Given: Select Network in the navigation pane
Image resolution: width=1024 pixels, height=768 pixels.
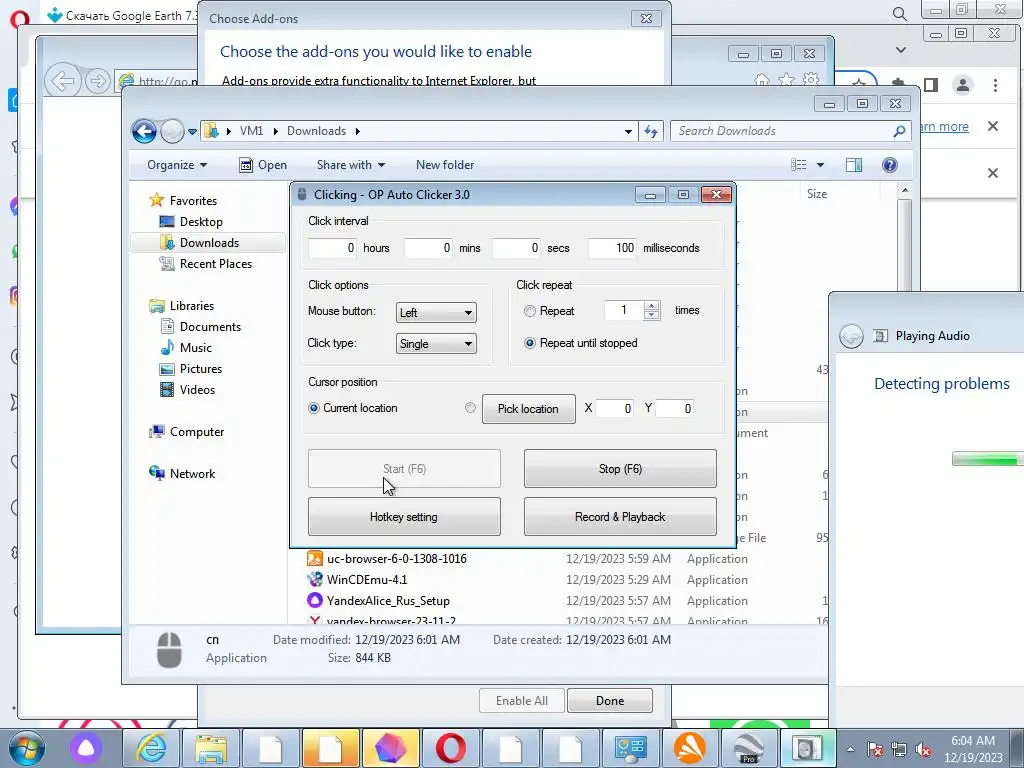Looking at the screenshot, I should click(192, 473).
